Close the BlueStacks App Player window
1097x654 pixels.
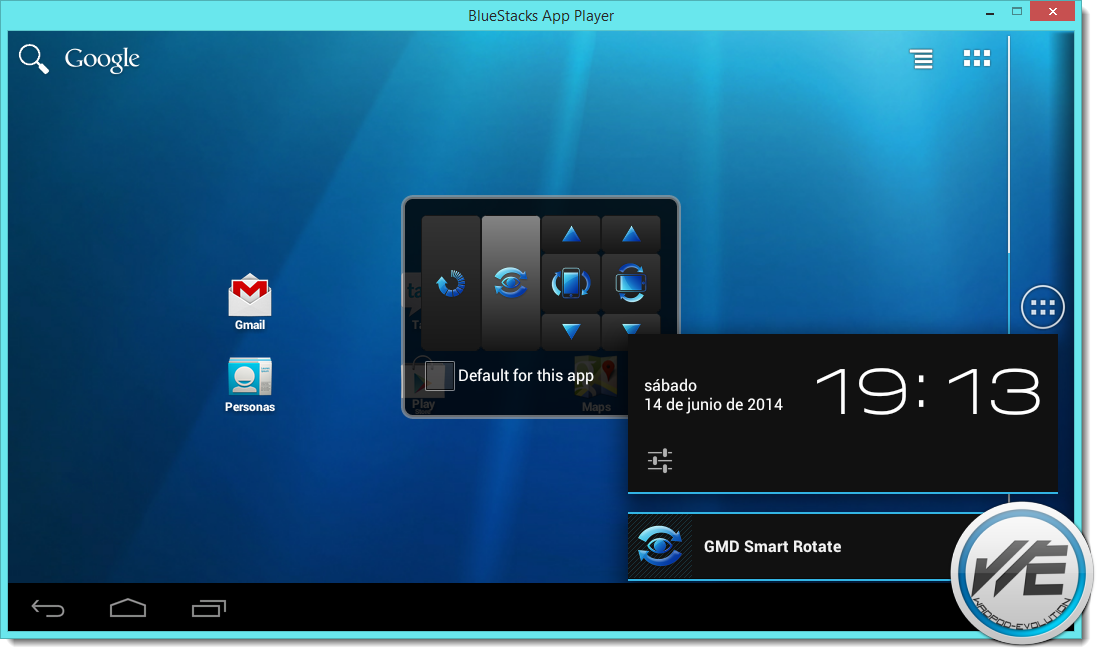coord(1053,11)
